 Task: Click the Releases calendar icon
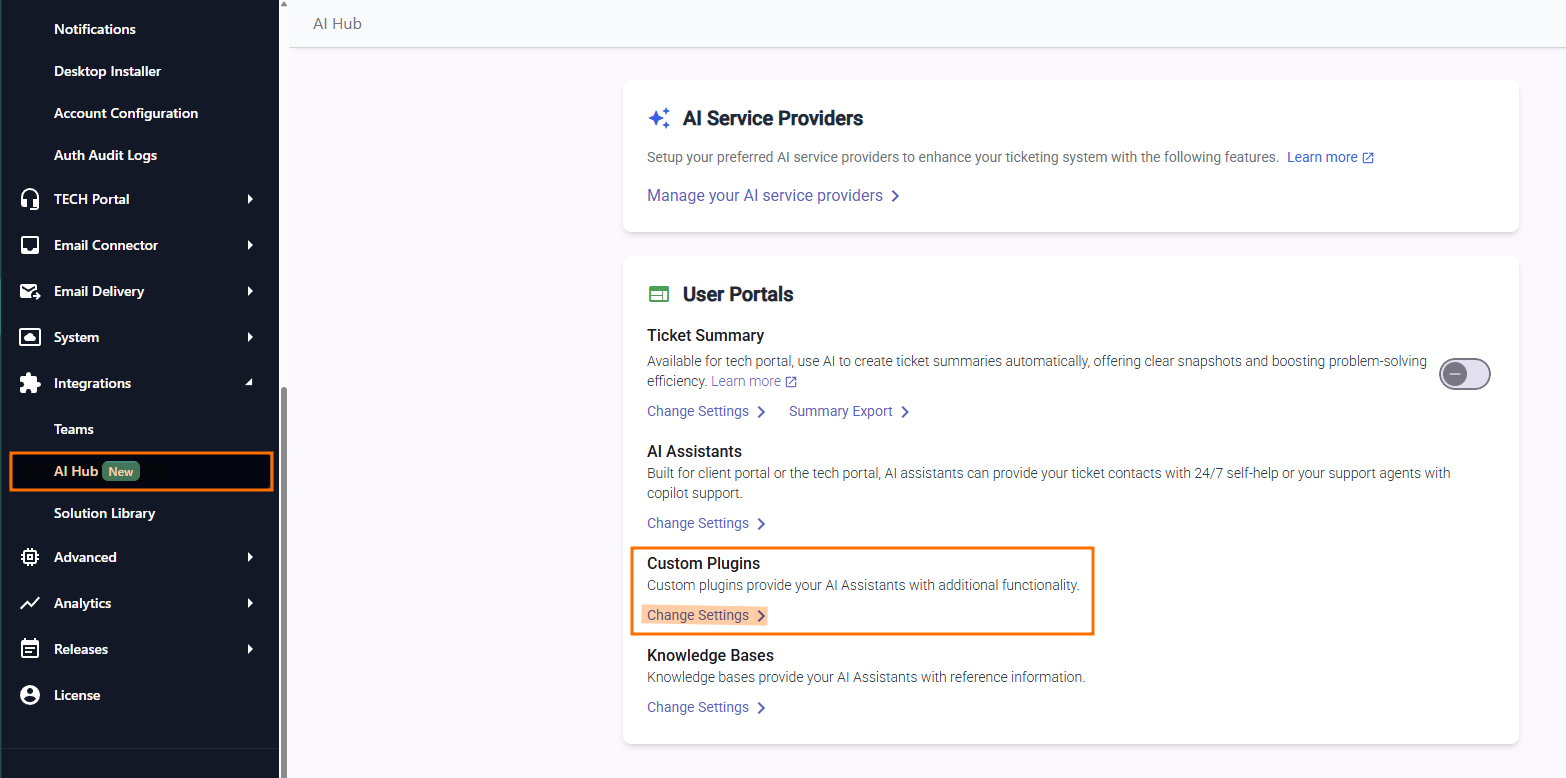30,649
